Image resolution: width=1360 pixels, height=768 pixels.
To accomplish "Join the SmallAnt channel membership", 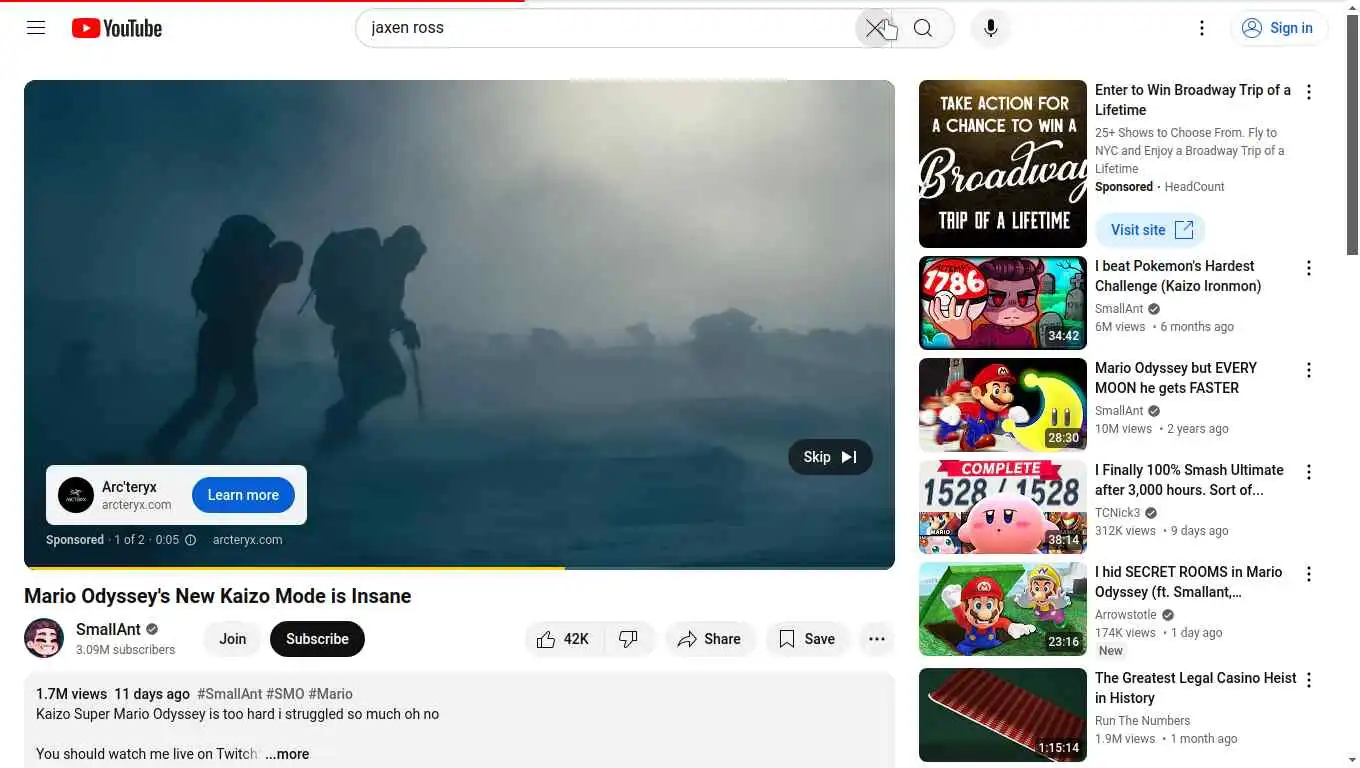I will pyautogui.click(x=233, y=639).
